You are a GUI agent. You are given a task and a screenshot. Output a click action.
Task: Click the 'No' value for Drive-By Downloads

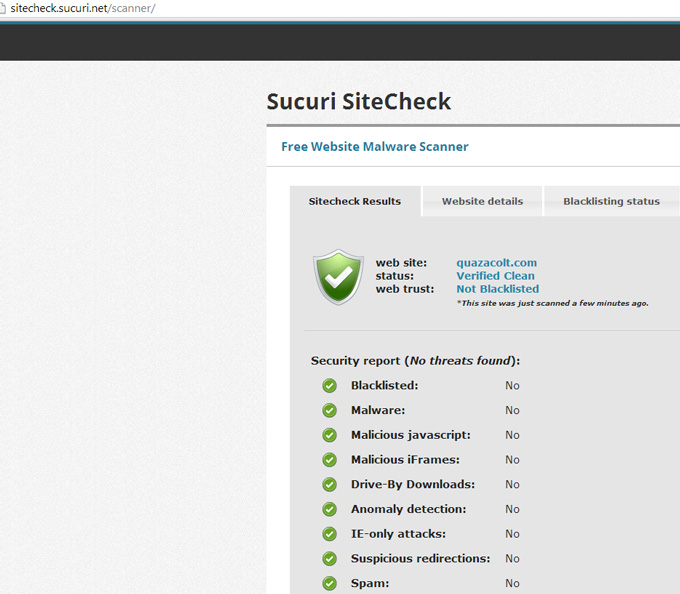click(x=512, y=484)
